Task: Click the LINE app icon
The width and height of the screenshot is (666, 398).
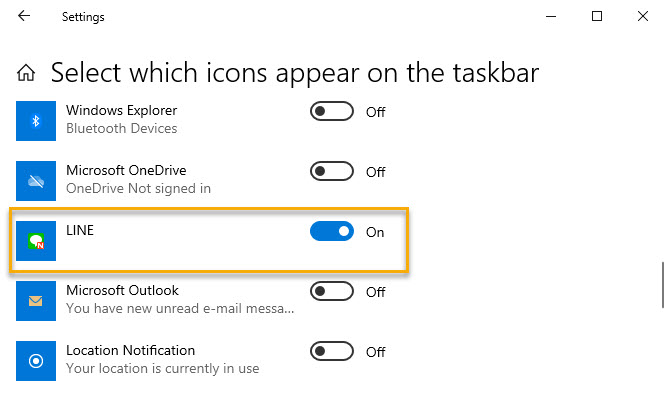Action: tap(36, 241)
